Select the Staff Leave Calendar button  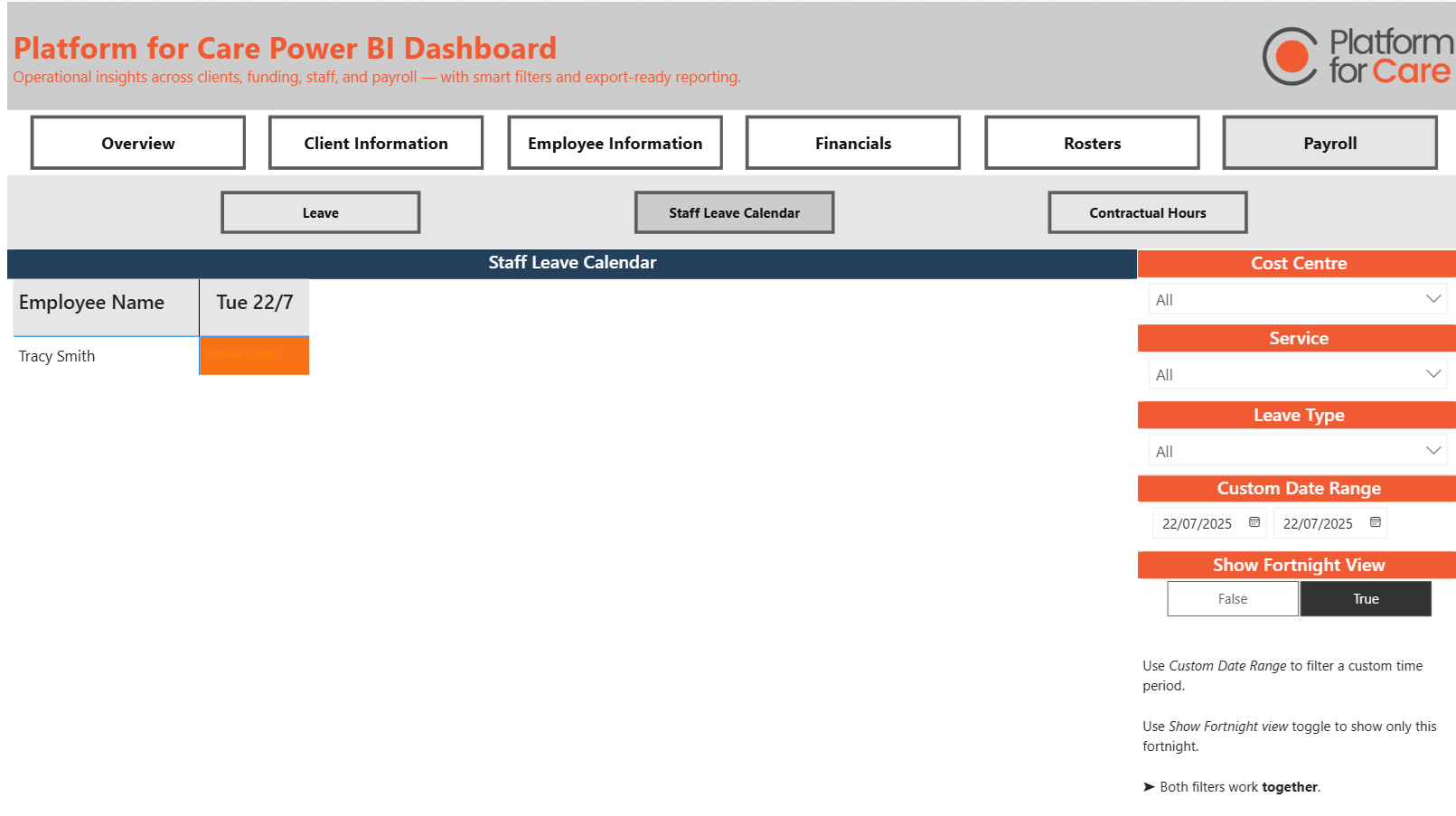[x=735, y=212]
